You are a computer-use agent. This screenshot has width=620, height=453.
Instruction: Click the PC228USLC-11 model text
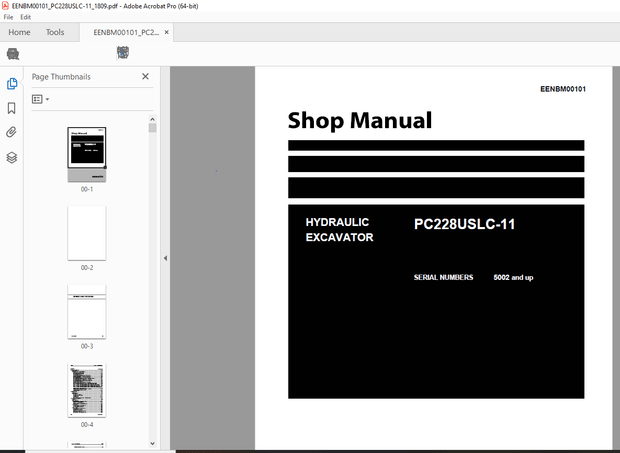[x=465, y=224]
